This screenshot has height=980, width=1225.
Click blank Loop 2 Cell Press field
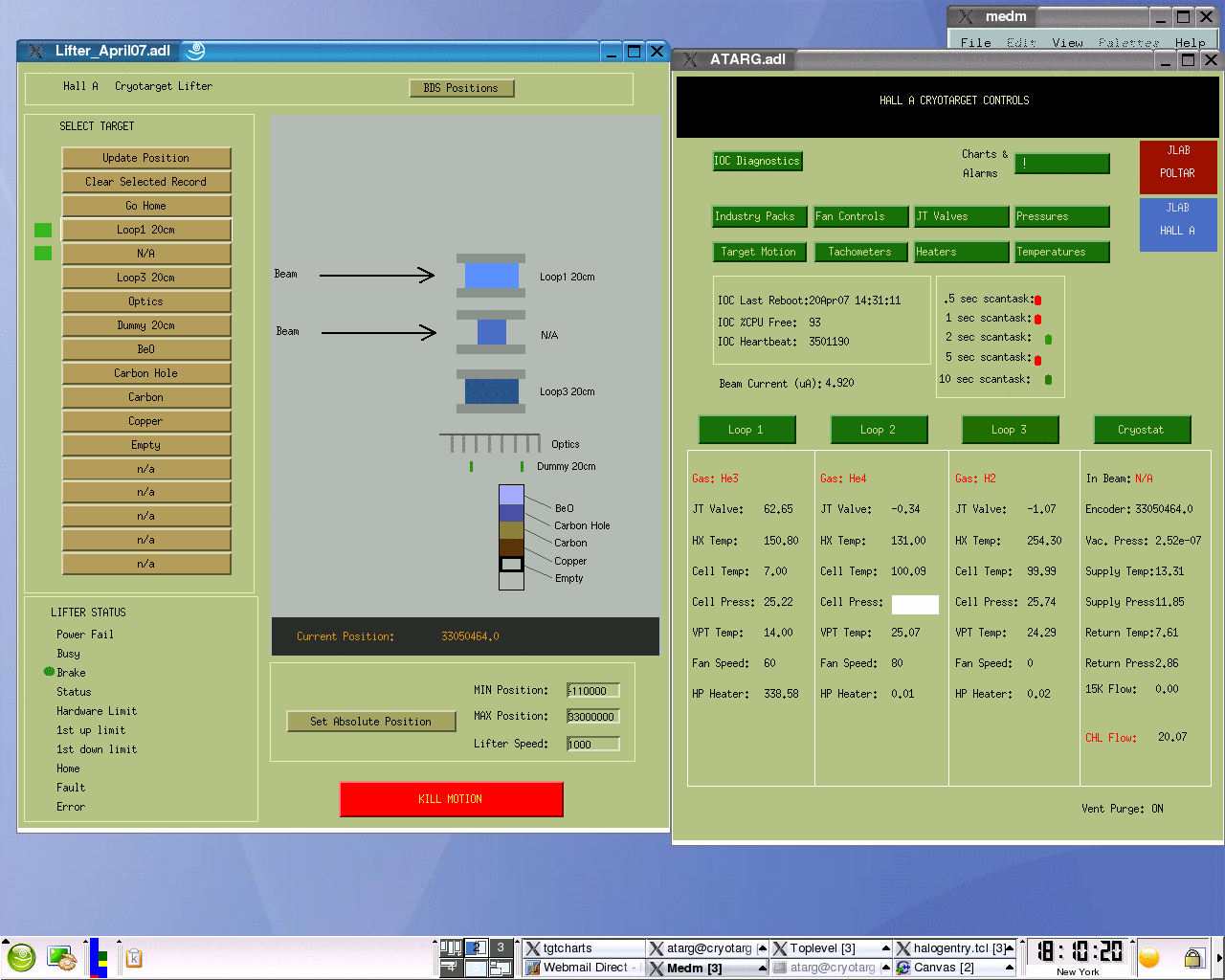[x=915, y=604]
